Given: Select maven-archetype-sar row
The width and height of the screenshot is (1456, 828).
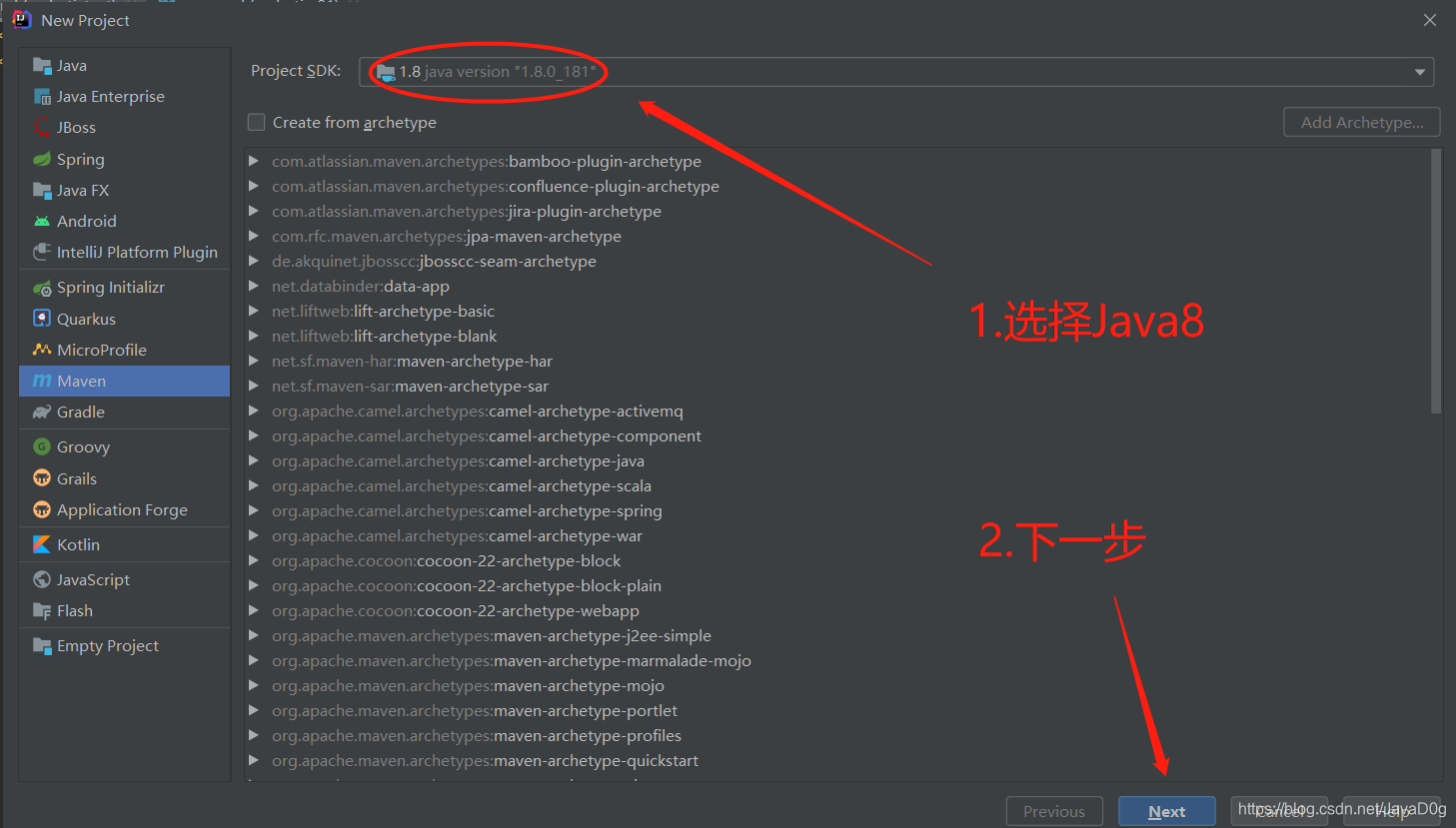Looking at the screenshot, I should (837, 386).
